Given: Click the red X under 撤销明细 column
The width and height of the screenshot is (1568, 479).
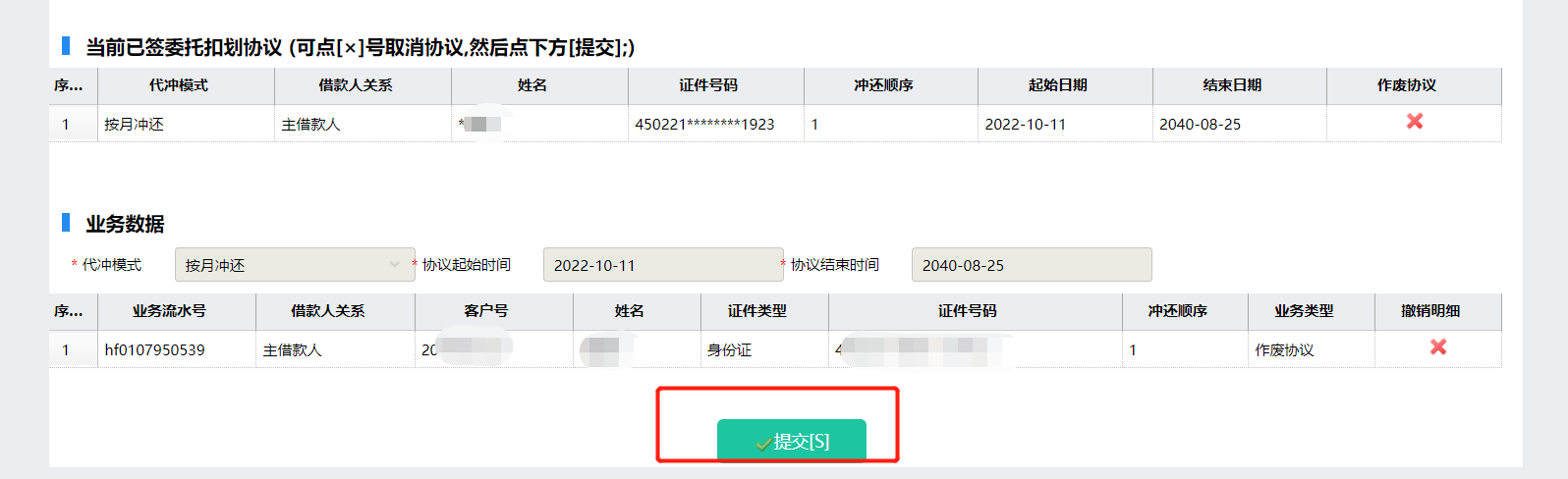Looking at the screenshot, I should coord(1437,347).
